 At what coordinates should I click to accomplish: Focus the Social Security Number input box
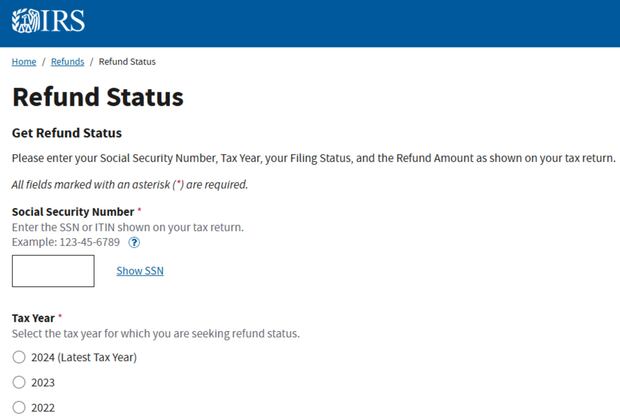click(53, 271)
